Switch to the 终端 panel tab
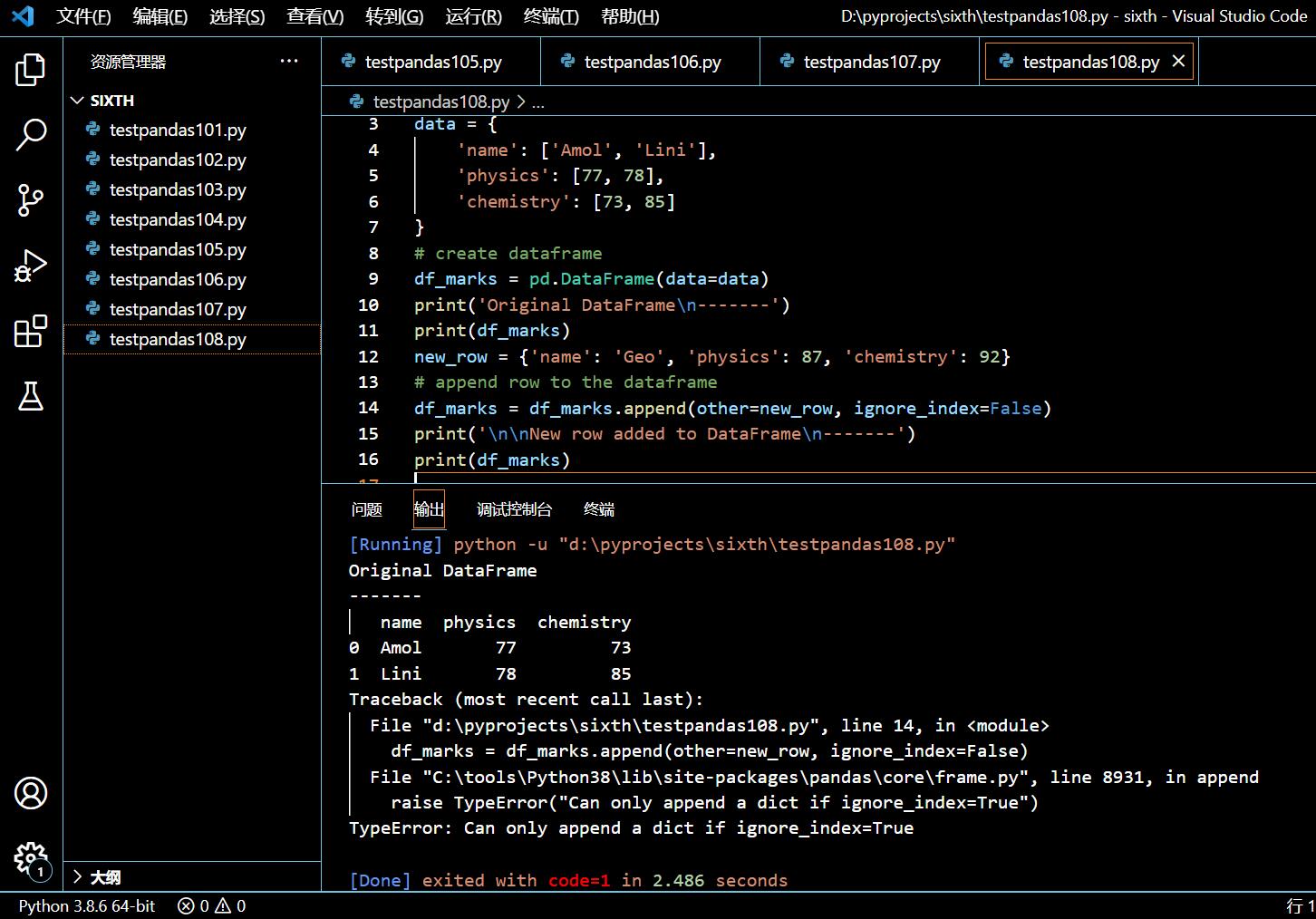1316x919 pixels. pos(599,509)
